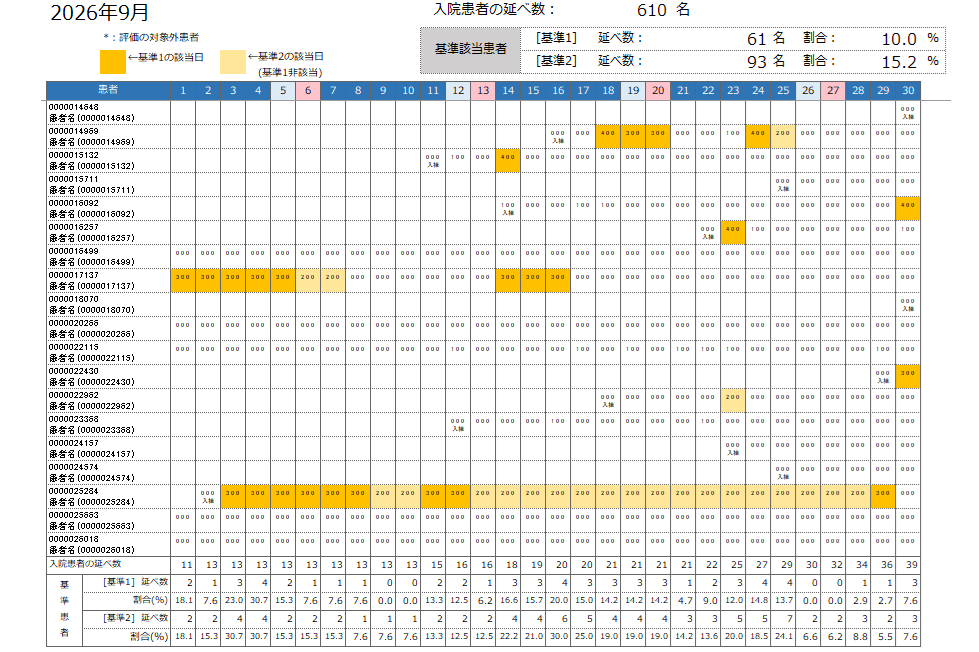Select the light blue day 26 header

(808, 90)
